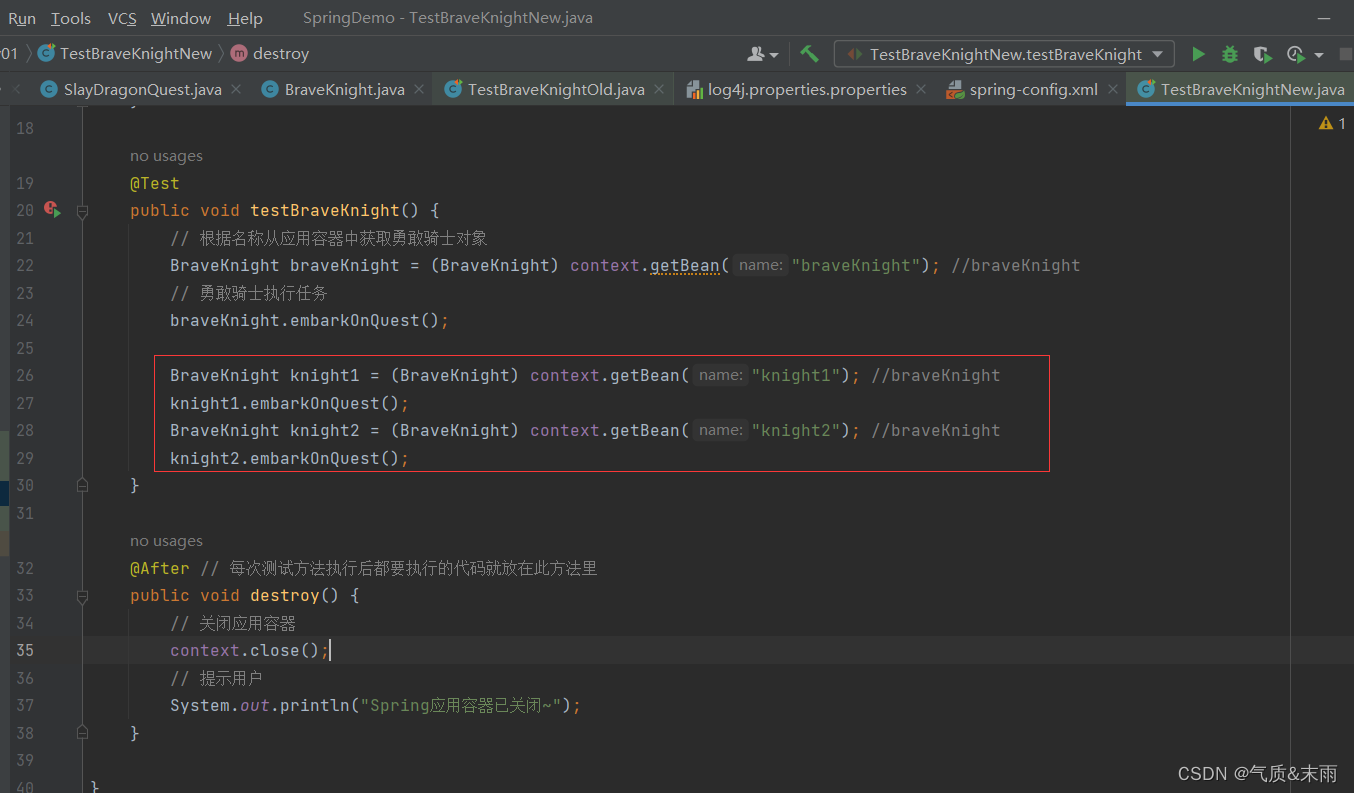
Task: Click the method icon beside destroy breadcrumb
Action: [239, 53]
